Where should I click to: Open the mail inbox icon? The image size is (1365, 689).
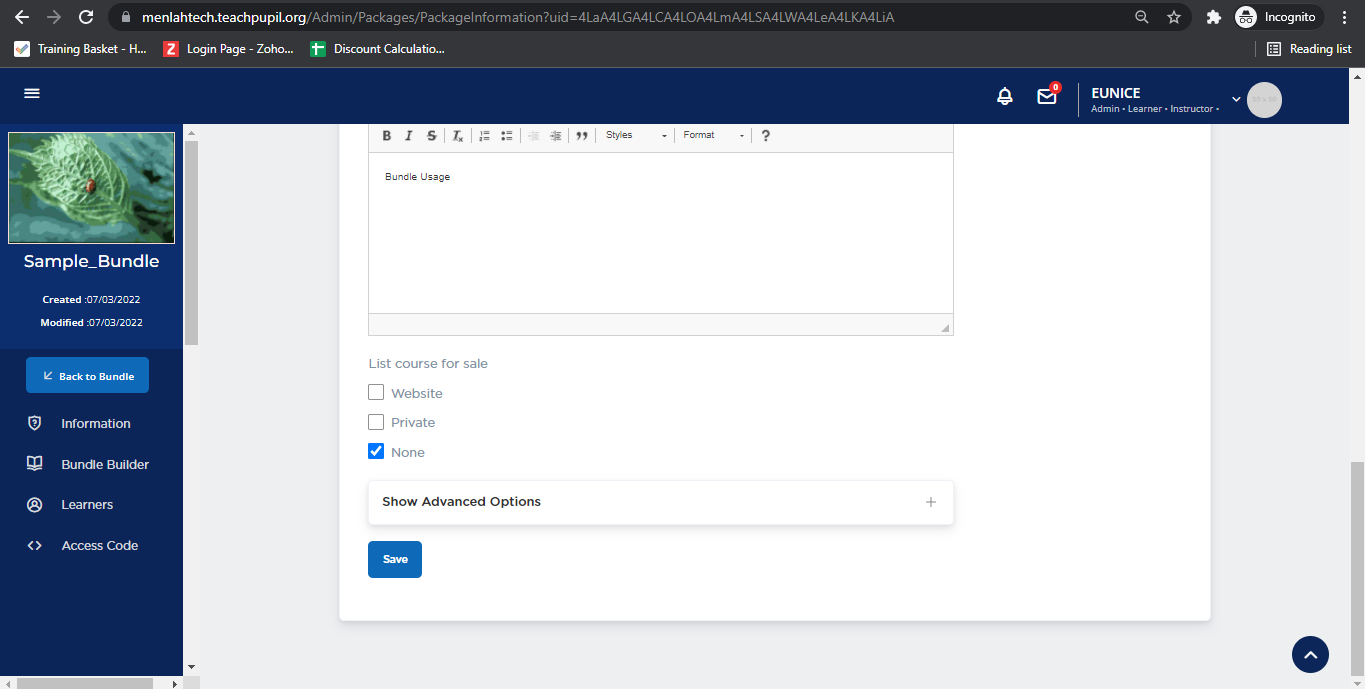click(1046, 97)
